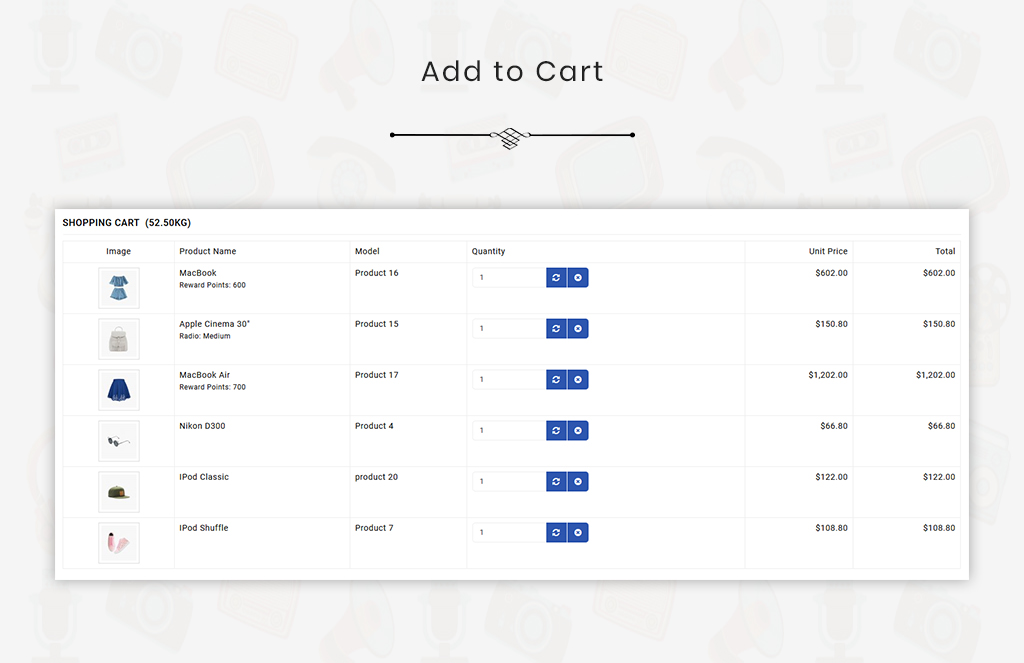Image resolution: width=1024 pixels, height=663 pixels.
Task: Click the Apple Cinema $150.80 unit price
Action: 831,324
